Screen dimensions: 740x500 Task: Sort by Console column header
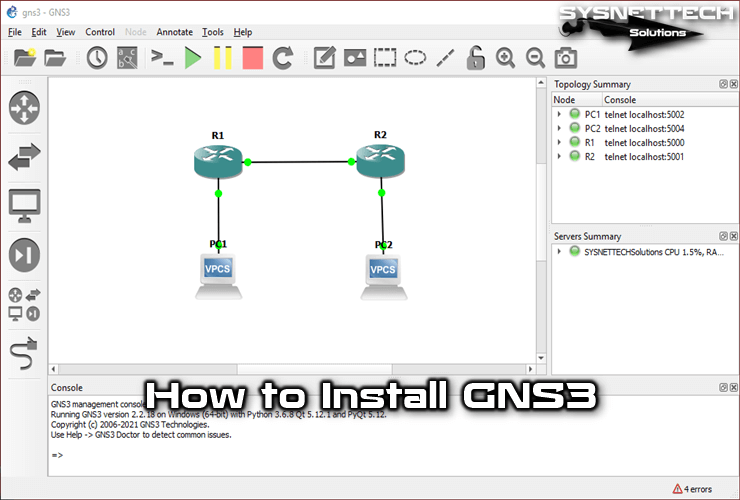pos(671,100)
